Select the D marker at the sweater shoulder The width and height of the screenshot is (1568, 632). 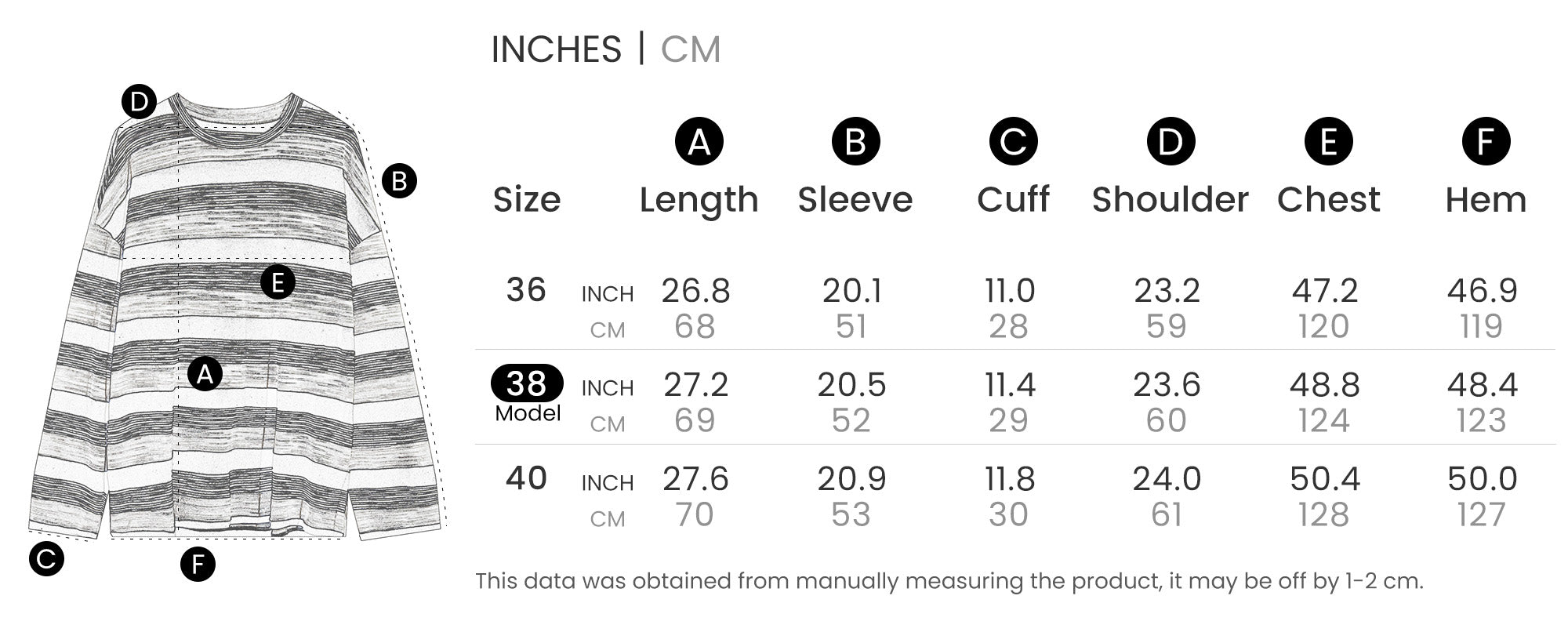click(139, 102)
